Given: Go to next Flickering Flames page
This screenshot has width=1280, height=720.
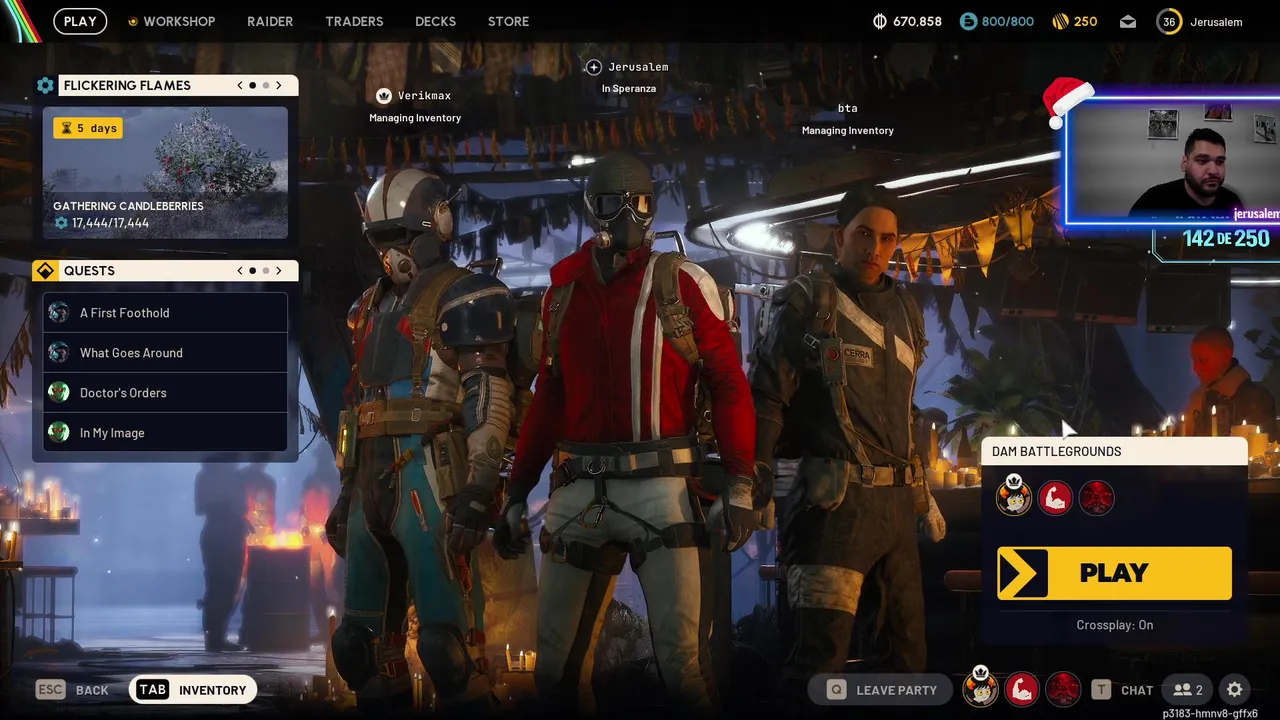Looking at the screenshot, I should click(279, 85).
